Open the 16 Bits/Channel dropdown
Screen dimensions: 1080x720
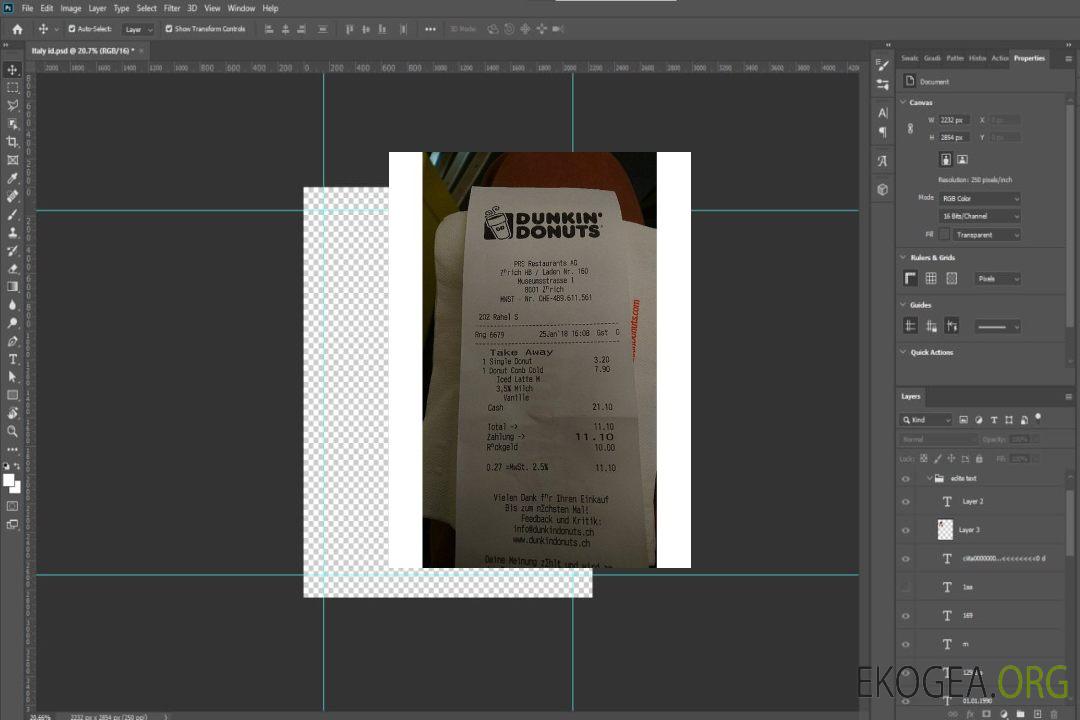point(980,216)
